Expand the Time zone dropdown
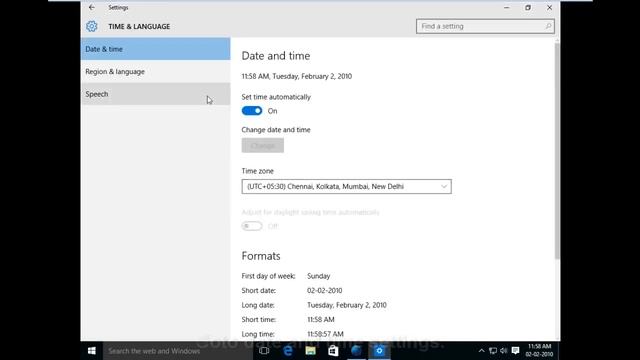This screenshot has height=360, width=640. click(347, 187)
